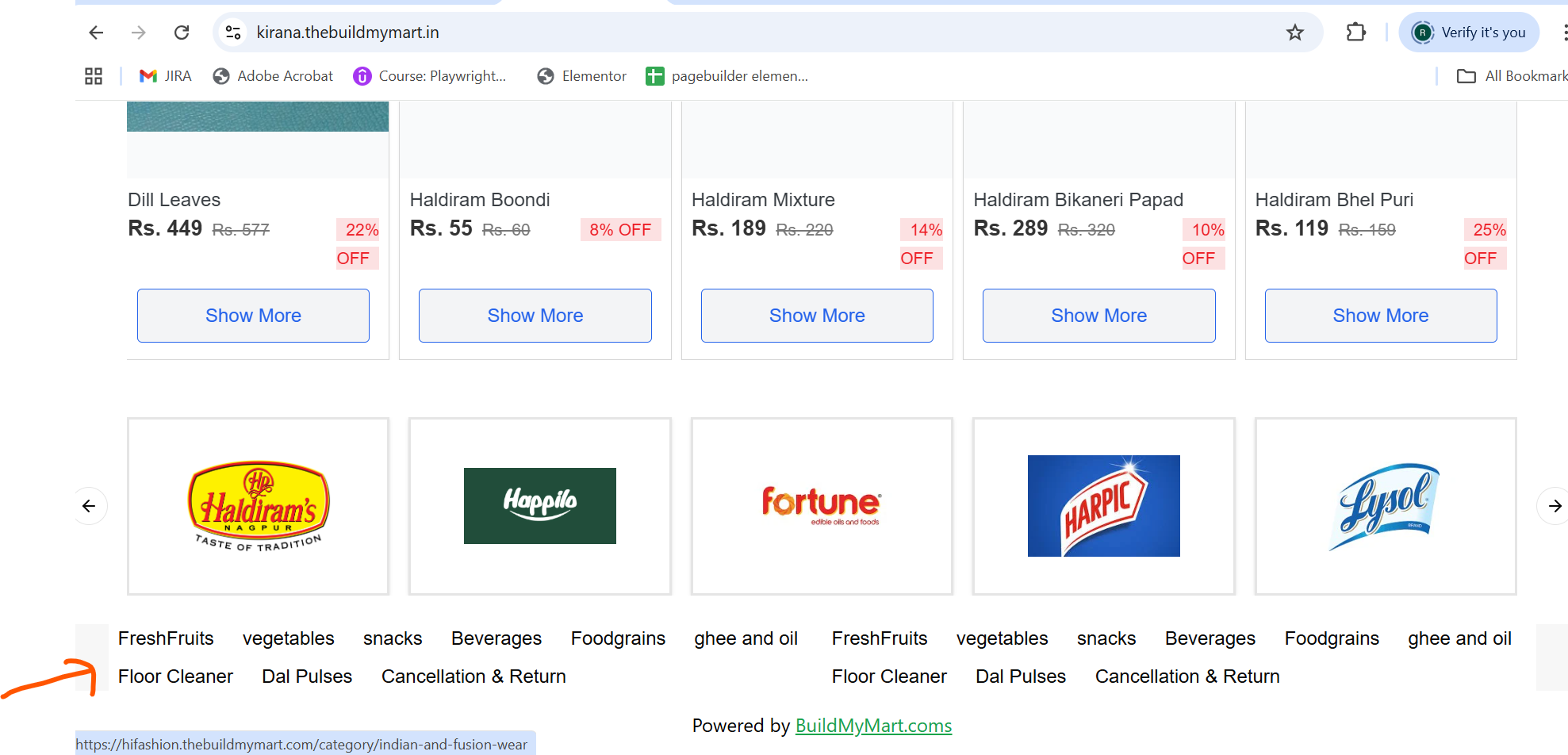Reload the current page

tap(182, 33)
